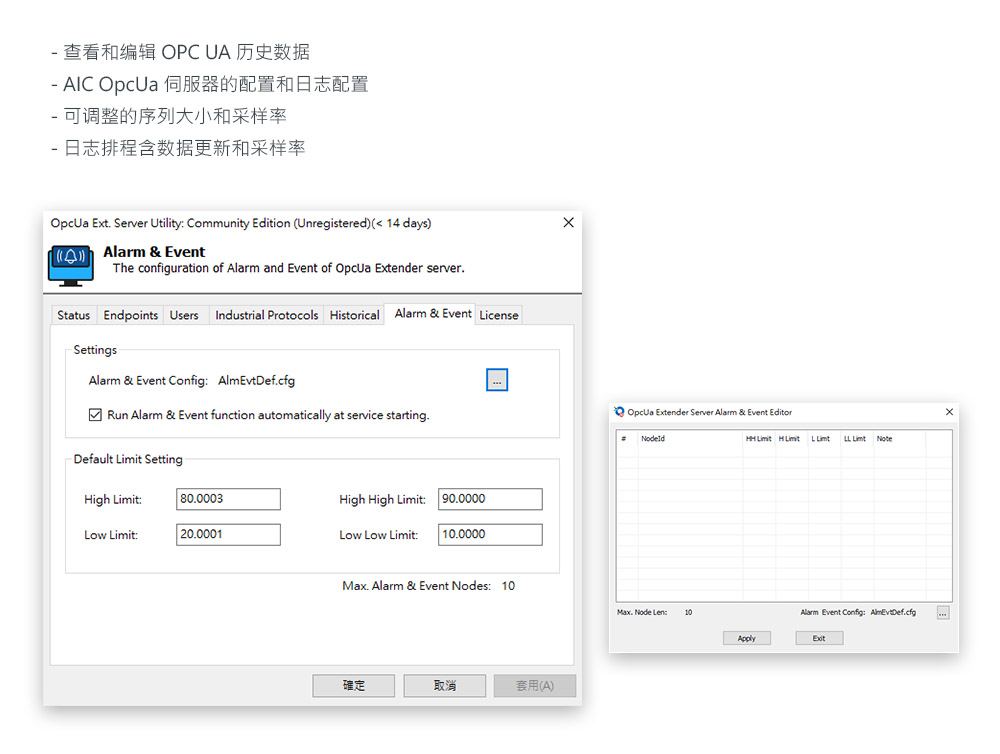Click the High Limit input field
The height and width of the screenshot is (754, 1000).
pyautogui.click(x=228, y=499)
